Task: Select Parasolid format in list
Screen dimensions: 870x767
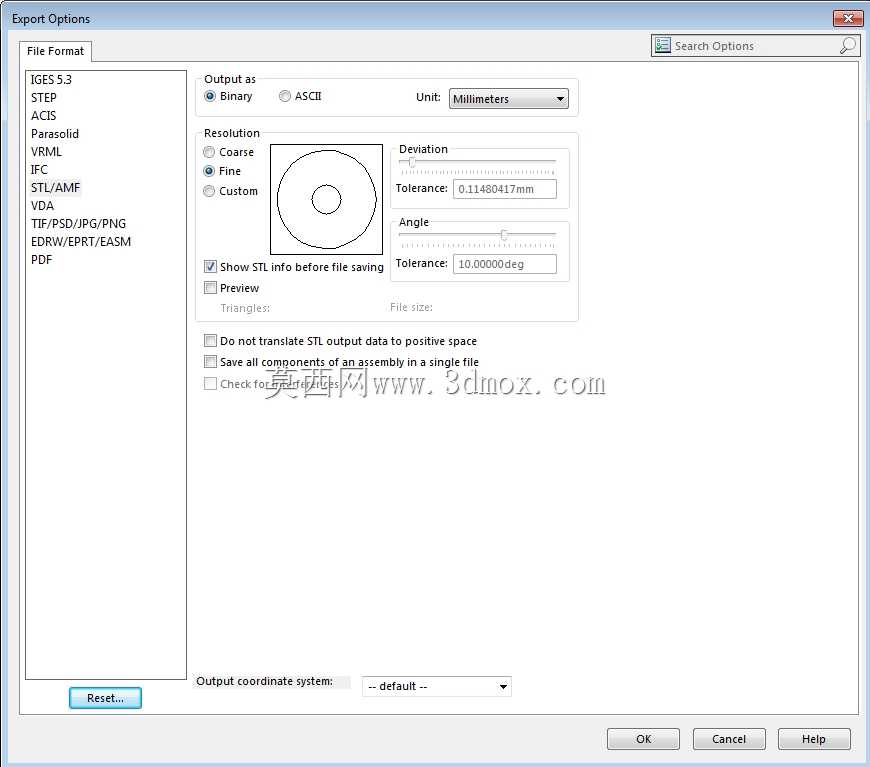Action: coord(55,134)
